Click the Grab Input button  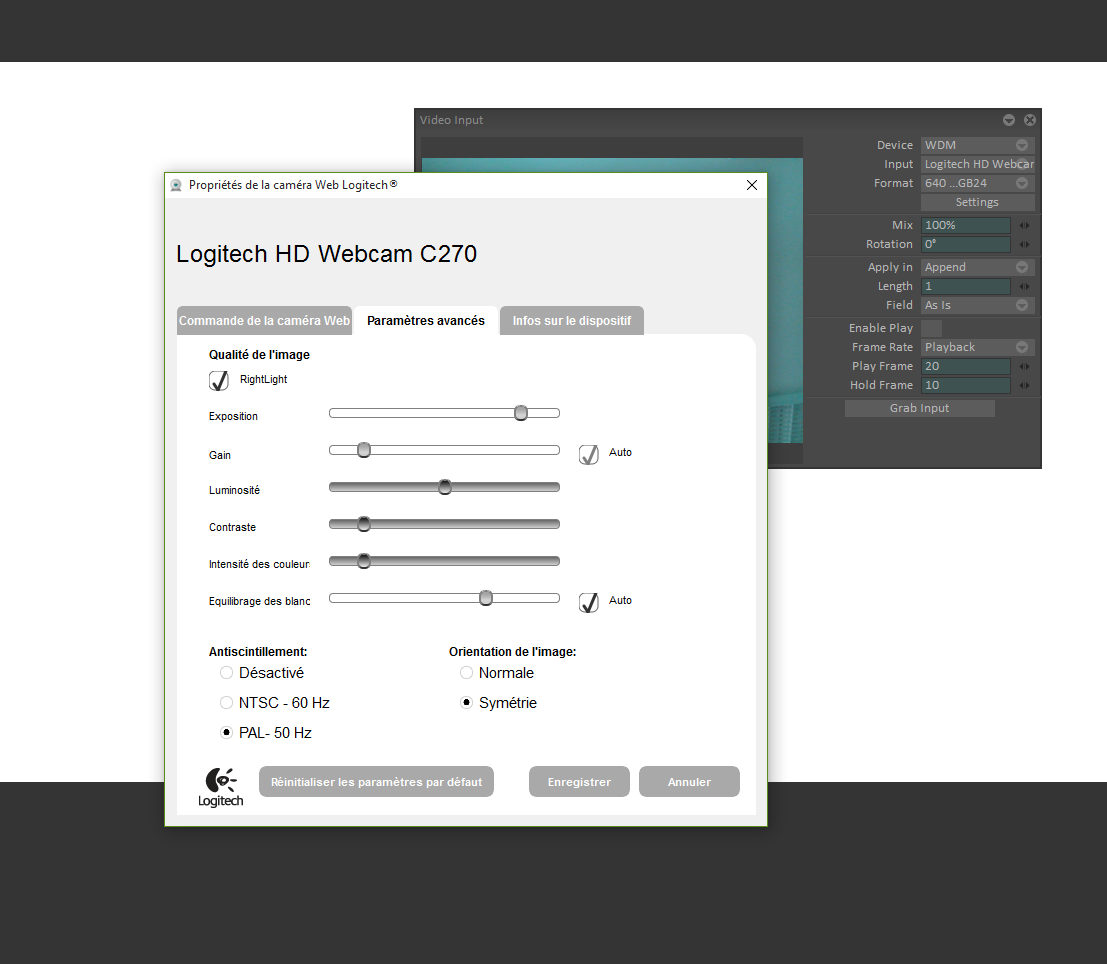click(920, 408)
